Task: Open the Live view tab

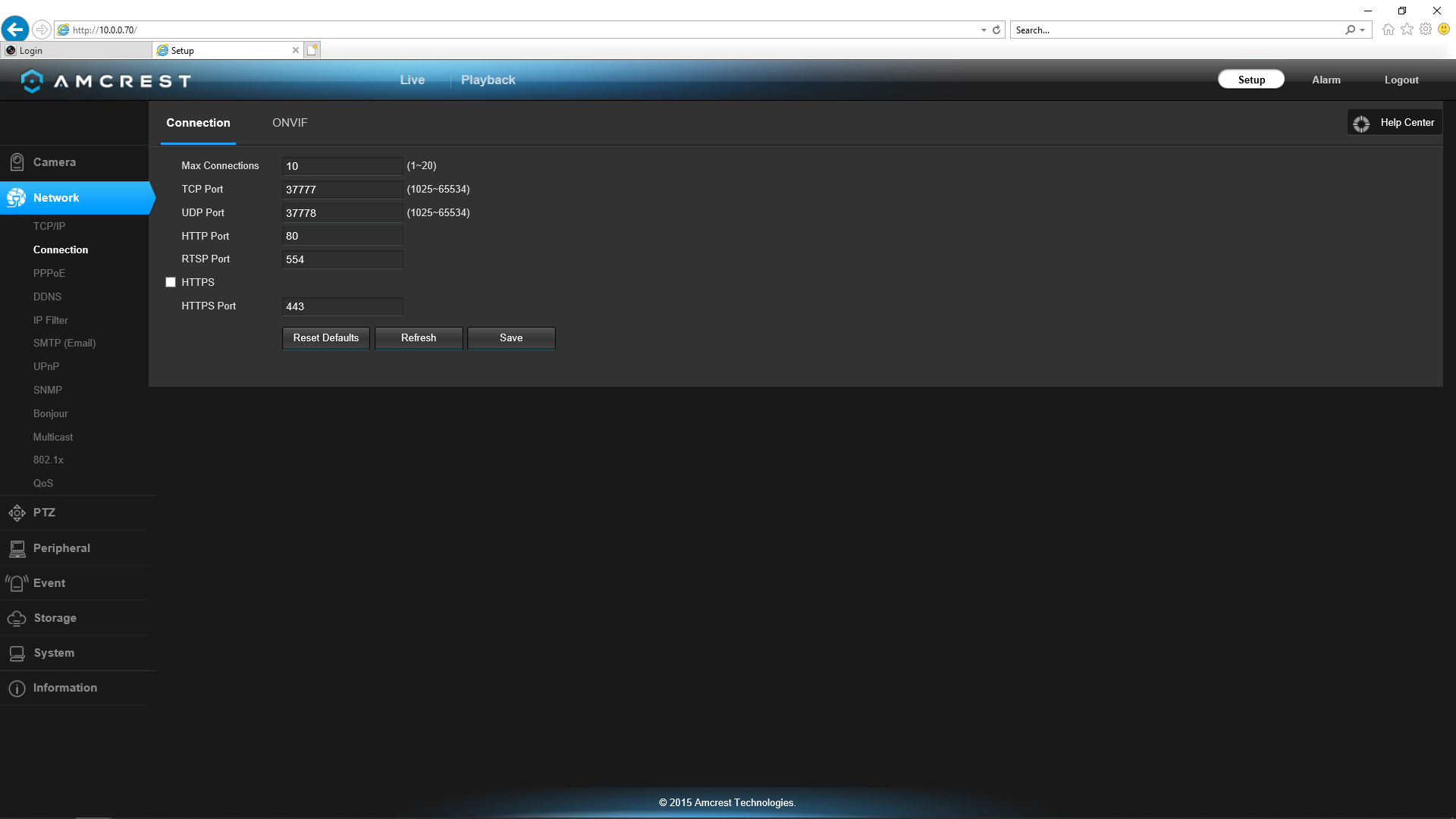Action: click(x=412, y=80)
